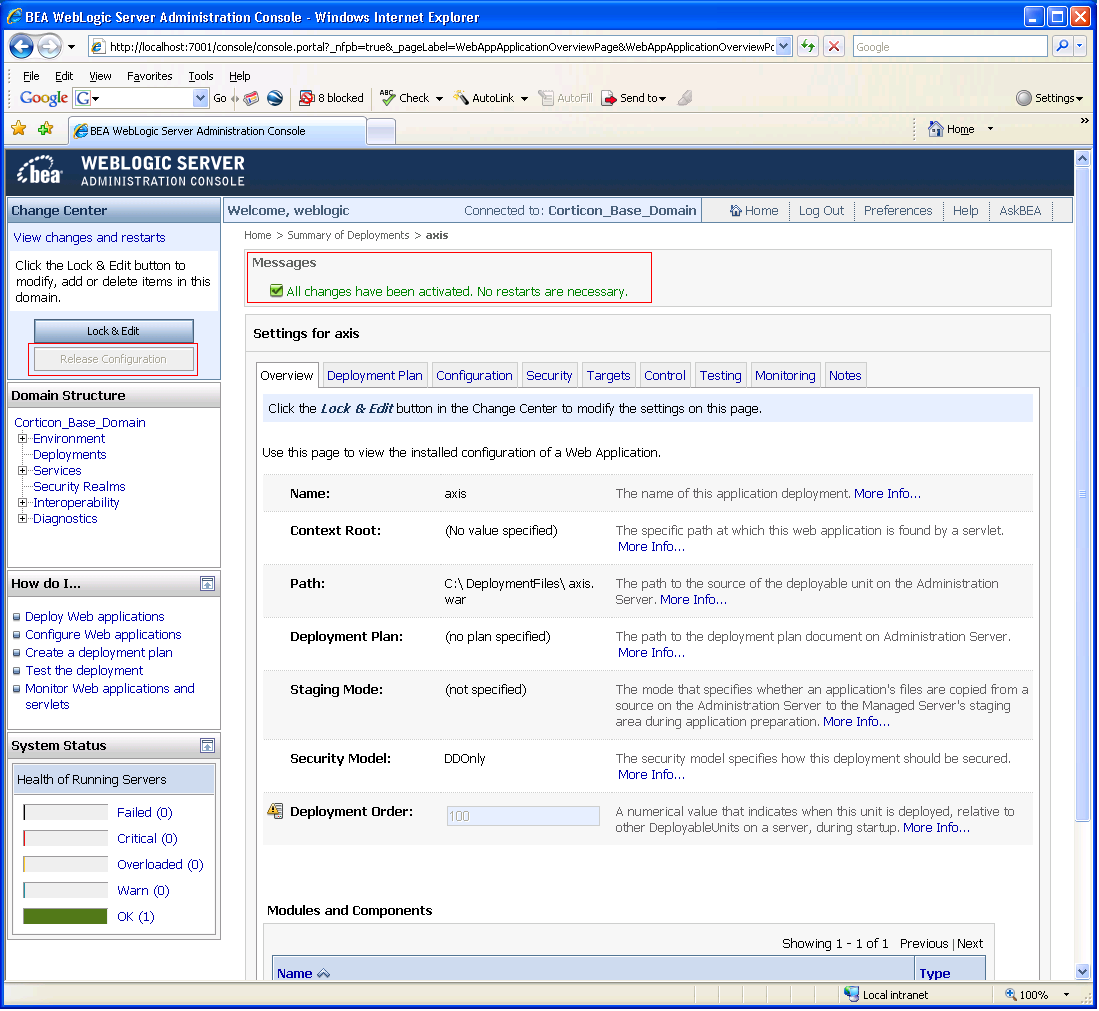The width and height of the screenshot is (1099, 1011).
Task: Click the Deployment Order warning icon
Action: (275, 811)
